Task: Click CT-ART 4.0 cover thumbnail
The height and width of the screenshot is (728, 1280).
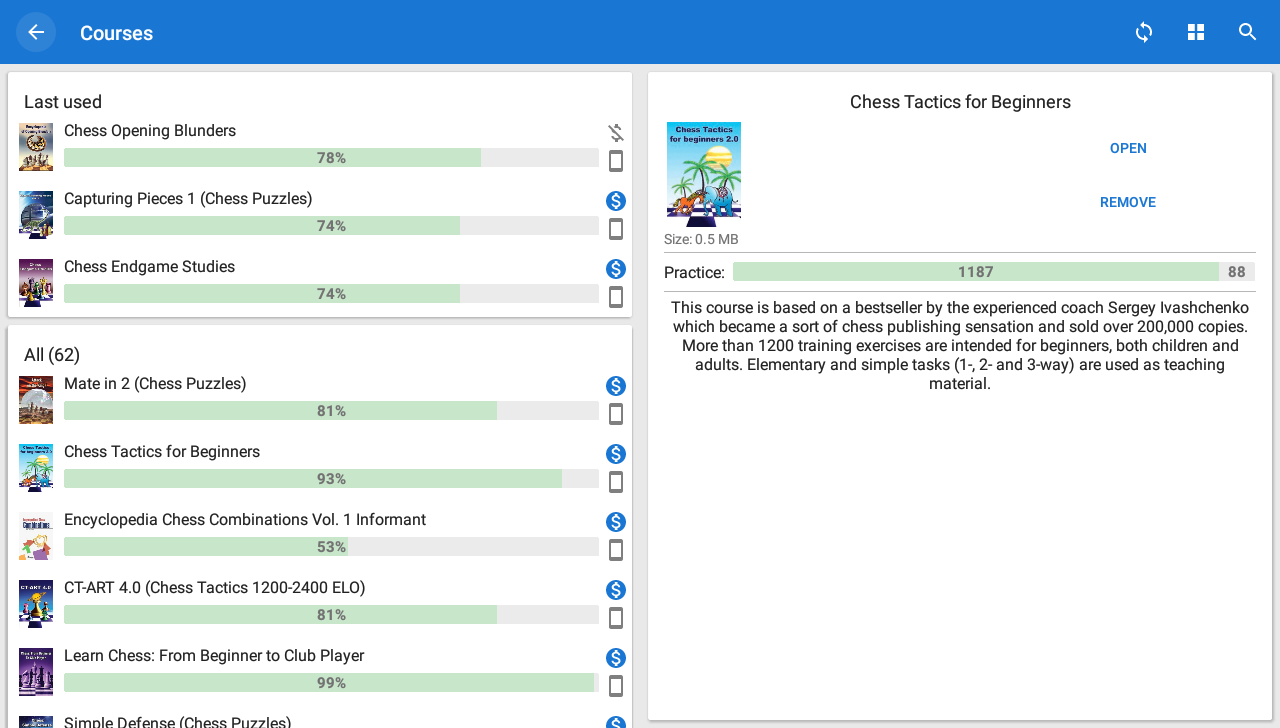Action: [x=36, y=604]
